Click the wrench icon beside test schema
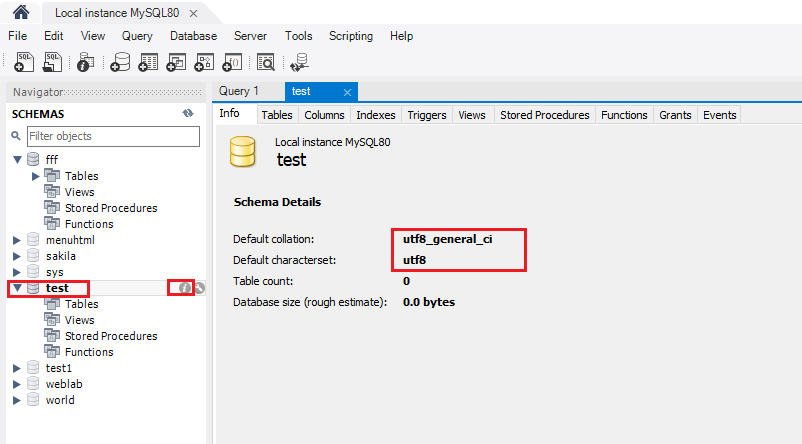802x444 pixels. (199, 288)
